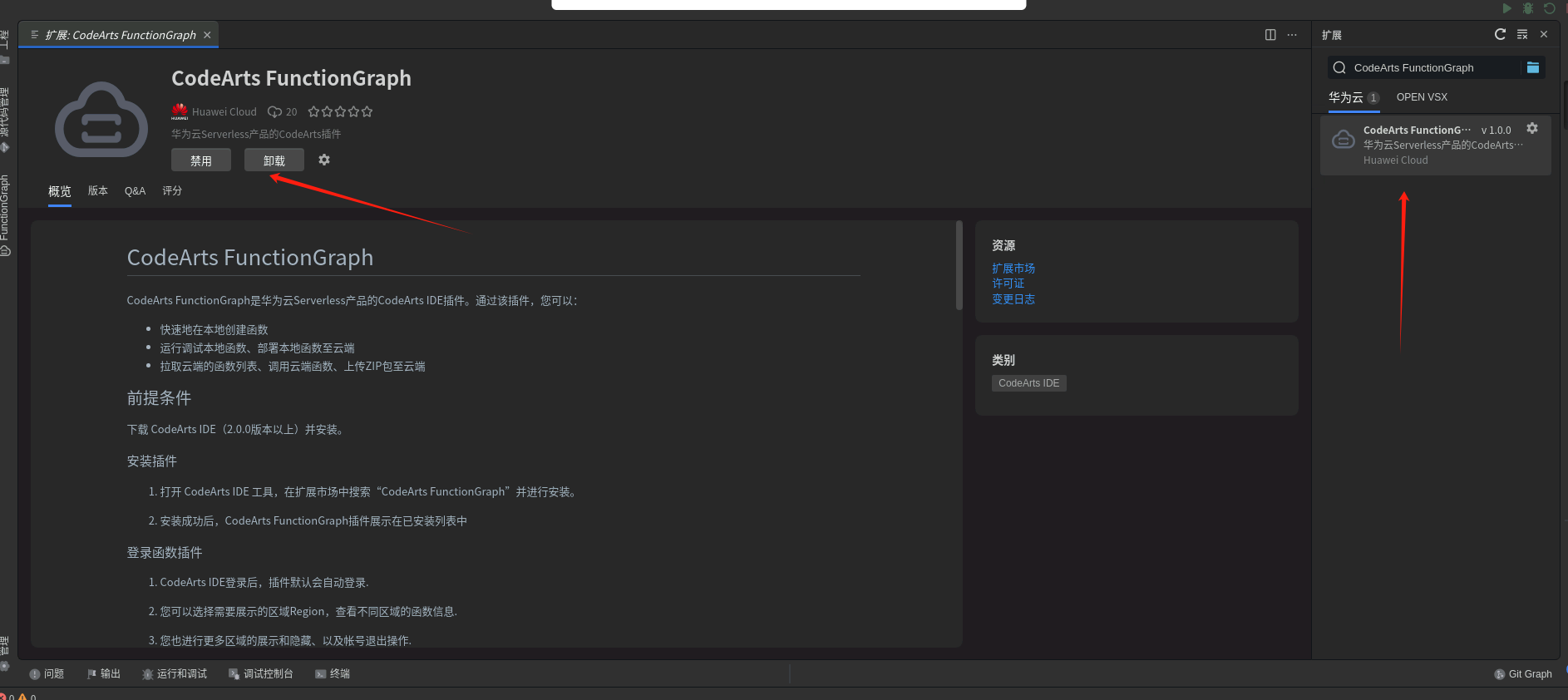
Task: Click the '前提条件' section heading
Action: (x=159, y=398)
